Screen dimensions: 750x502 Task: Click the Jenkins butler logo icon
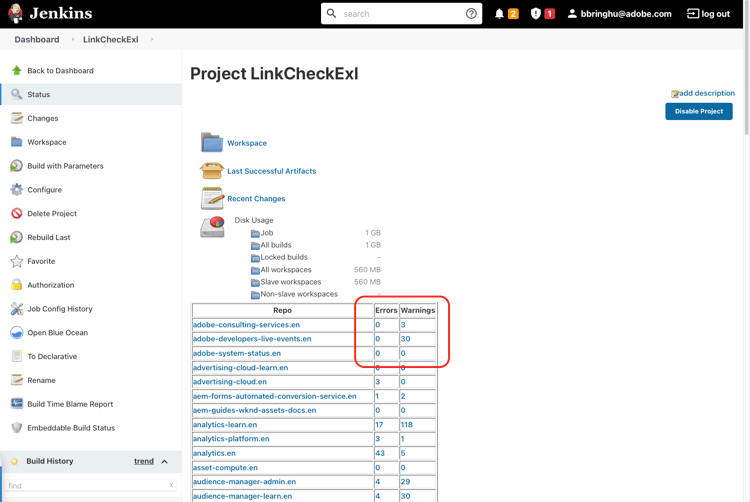15,13
